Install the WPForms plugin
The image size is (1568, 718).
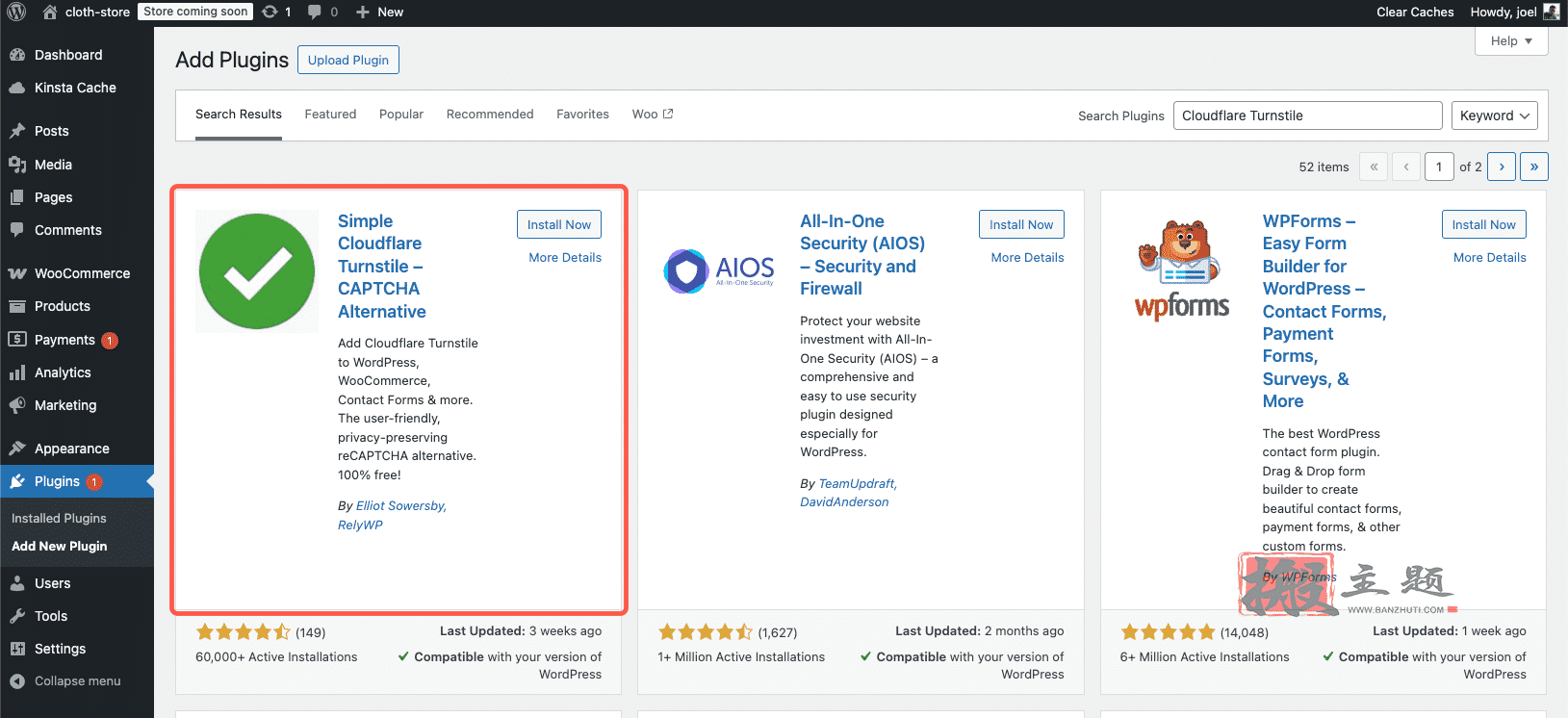(1483, 224)
